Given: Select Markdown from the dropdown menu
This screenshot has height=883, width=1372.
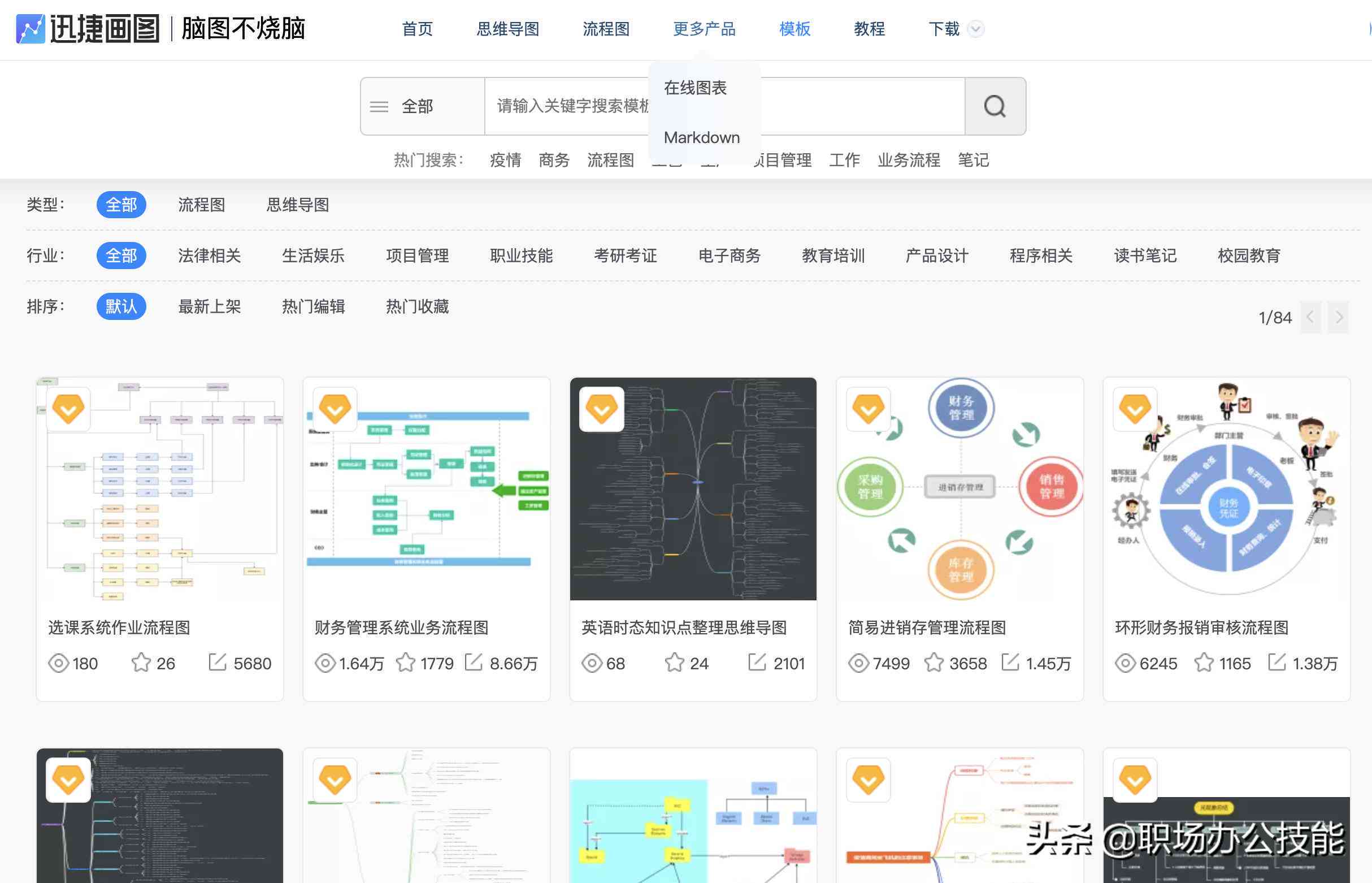Looking at the screenshot, I should (x=701, y=137).
